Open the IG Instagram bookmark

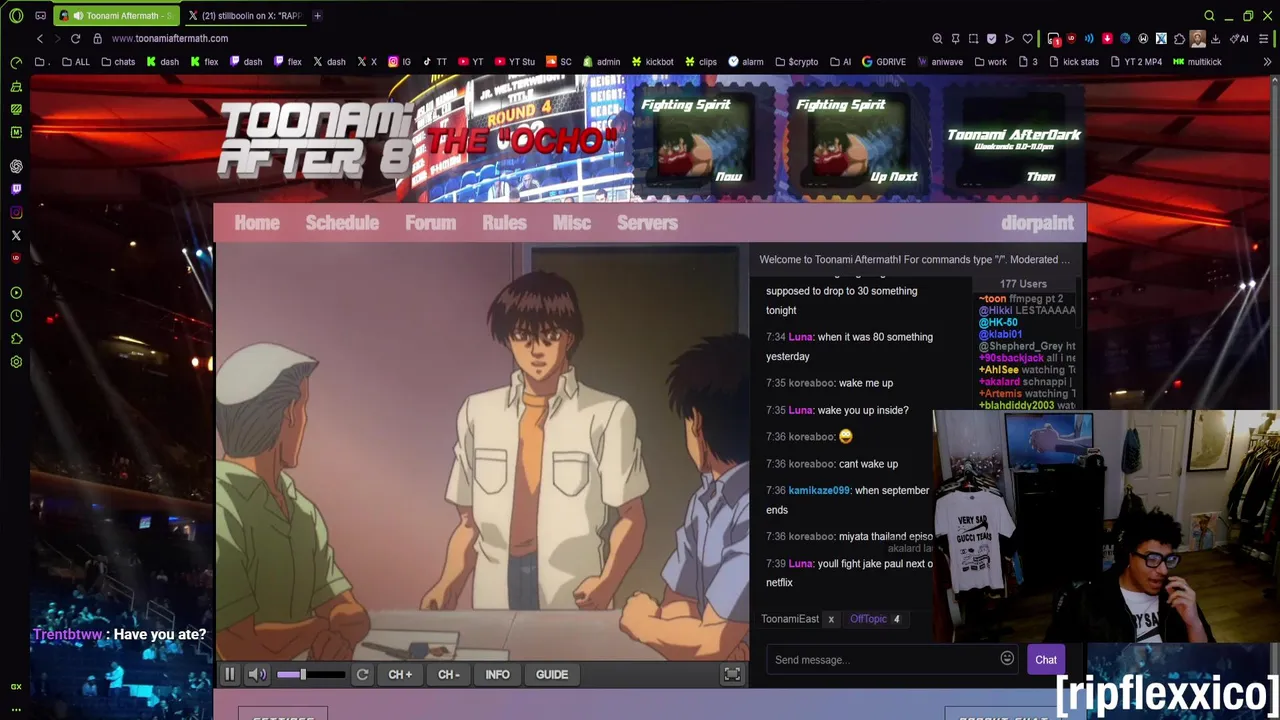pos(400,62)
